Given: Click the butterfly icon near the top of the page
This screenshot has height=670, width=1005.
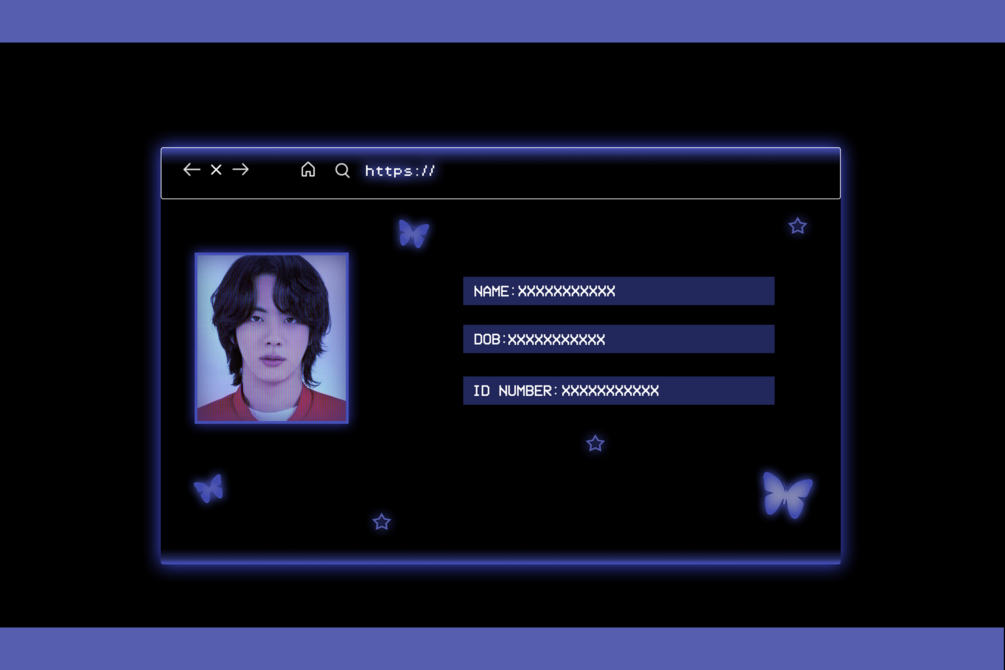Looking at the screenshot, I should (x=413, y=233).
